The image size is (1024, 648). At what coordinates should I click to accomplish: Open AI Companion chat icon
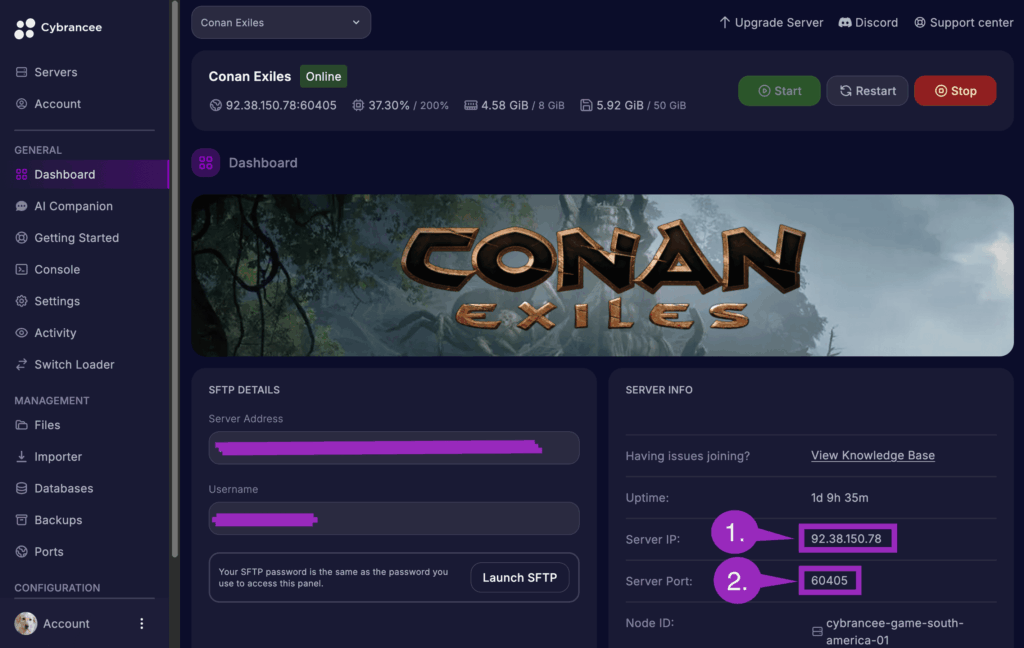(22, 206)
